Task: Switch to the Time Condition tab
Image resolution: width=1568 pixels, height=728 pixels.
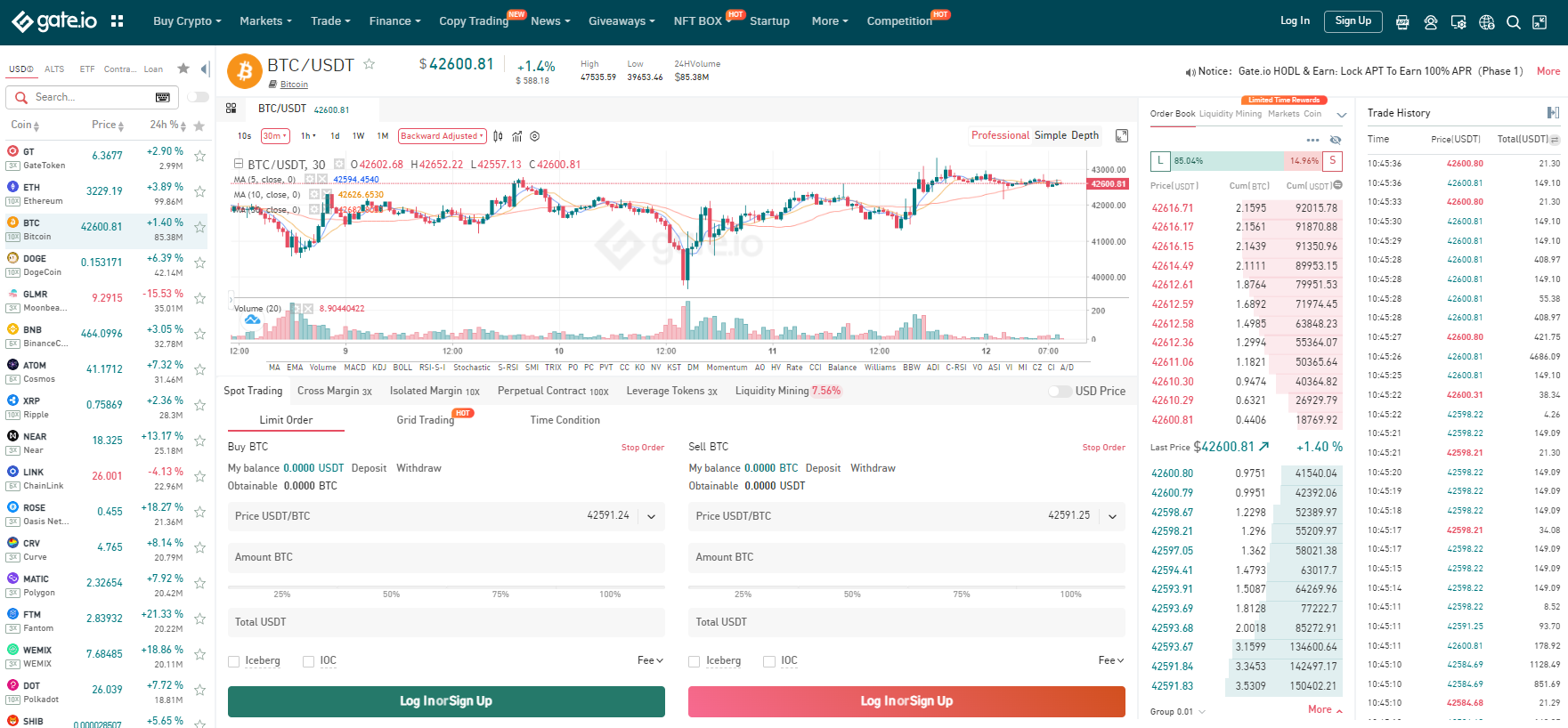Action: [565, 420]
